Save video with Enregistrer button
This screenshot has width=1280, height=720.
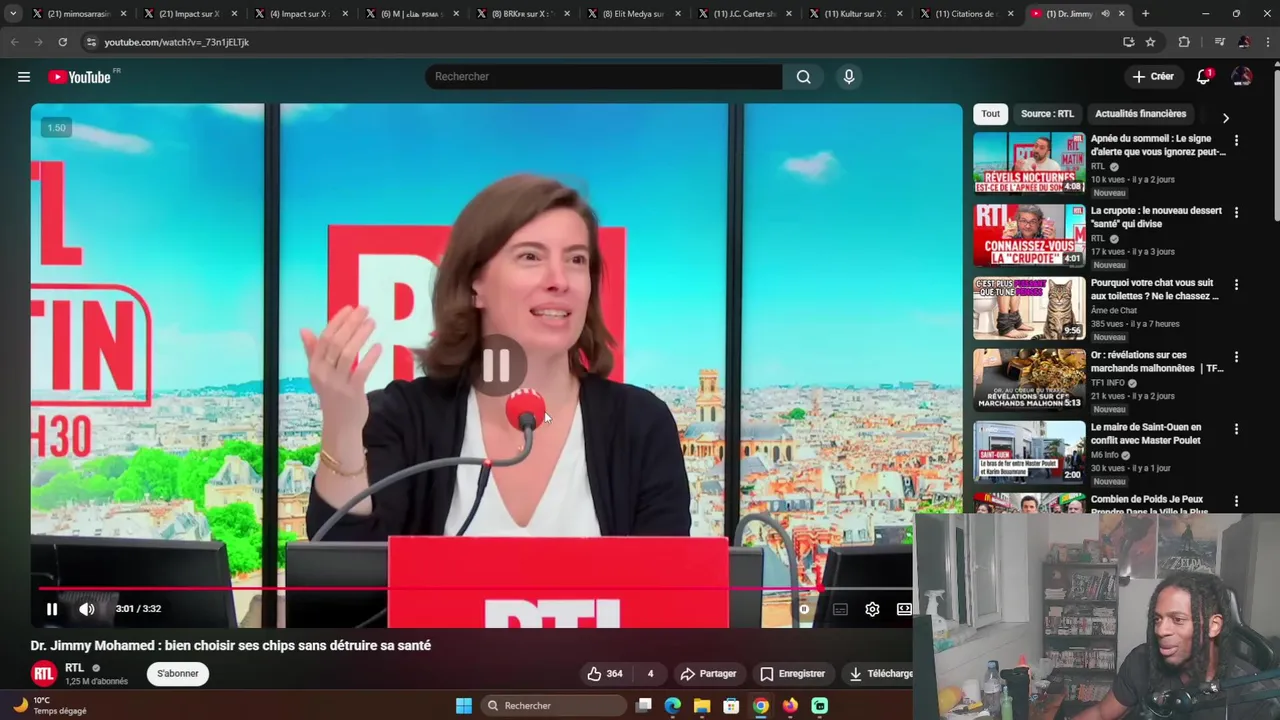[792, 674]
